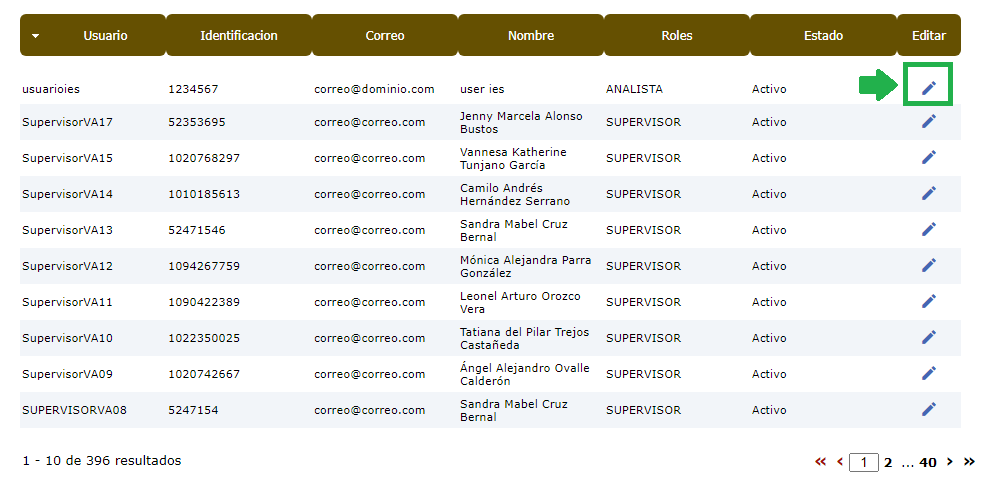
Task: Click the edit pencil for SupervisorVA09
Action: click(x=928, y=373)
